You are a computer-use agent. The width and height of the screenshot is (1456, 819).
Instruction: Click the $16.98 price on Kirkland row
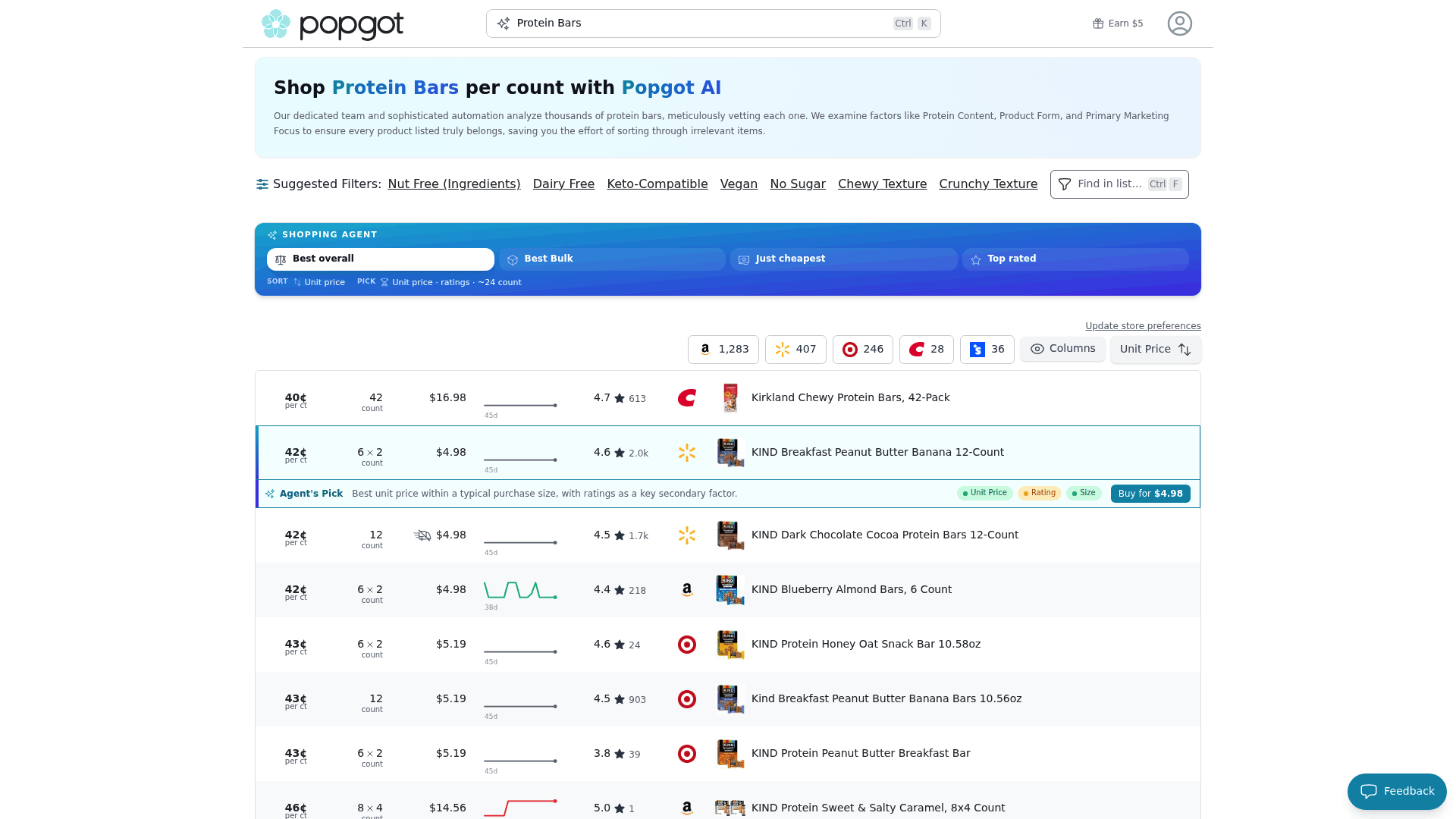(447, 398)
